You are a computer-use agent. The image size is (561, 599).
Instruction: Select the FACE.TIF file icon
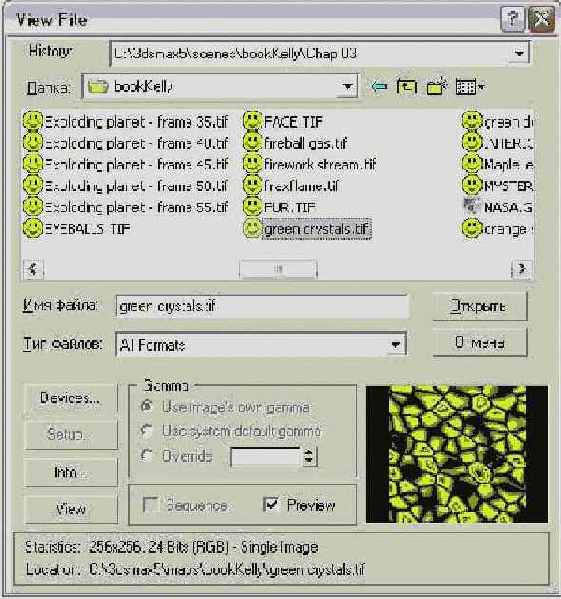pyautogui.click(x=252, y=121)
